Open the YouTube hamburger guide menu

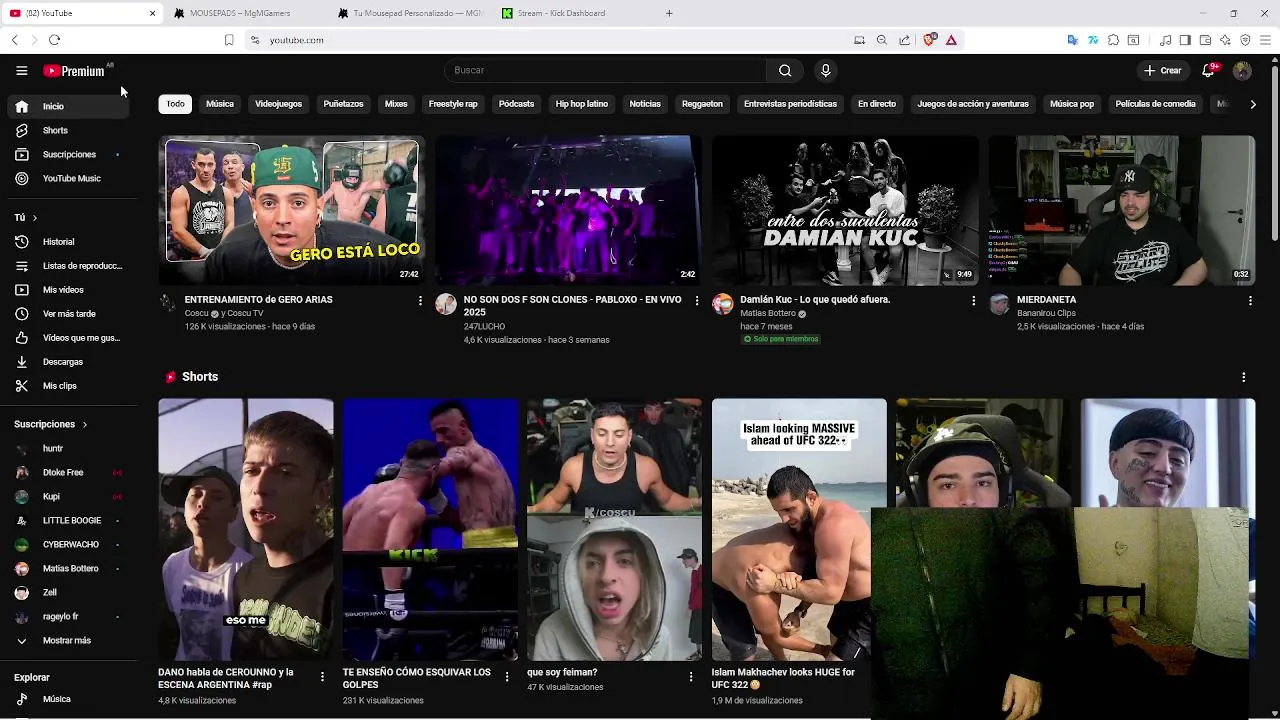(x=21, y=70)
